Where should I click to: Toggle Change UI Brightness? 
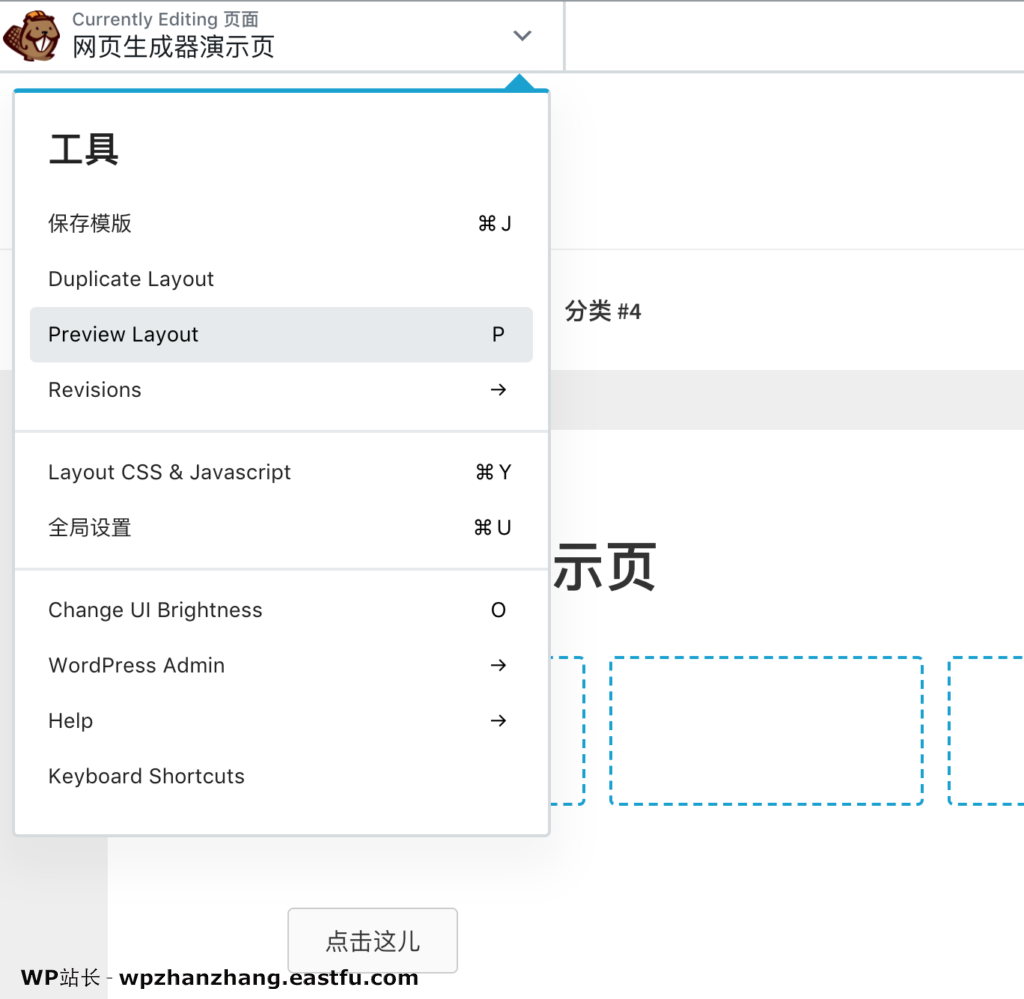(155, 610)
